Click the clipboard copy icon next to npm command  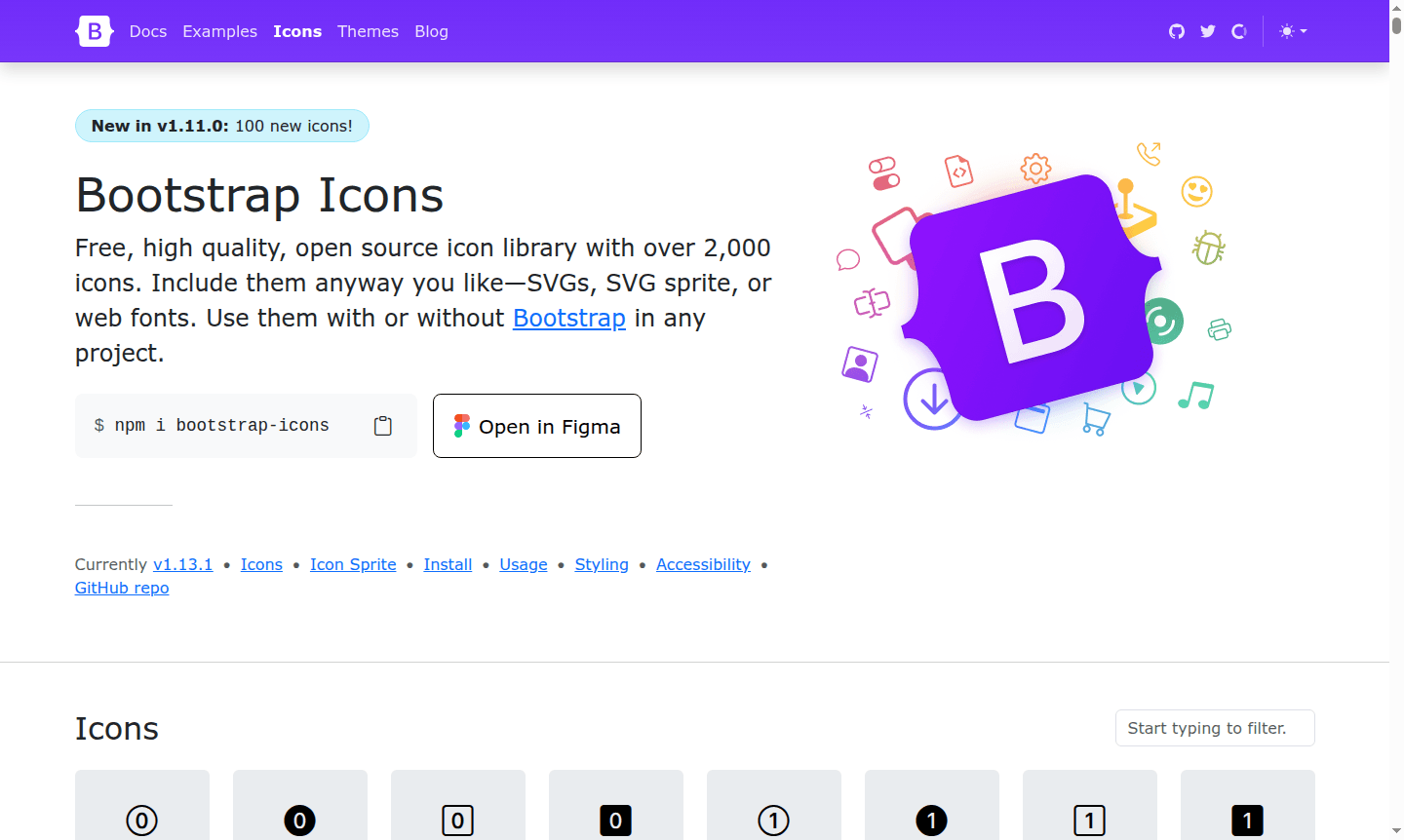click(382, 425)
